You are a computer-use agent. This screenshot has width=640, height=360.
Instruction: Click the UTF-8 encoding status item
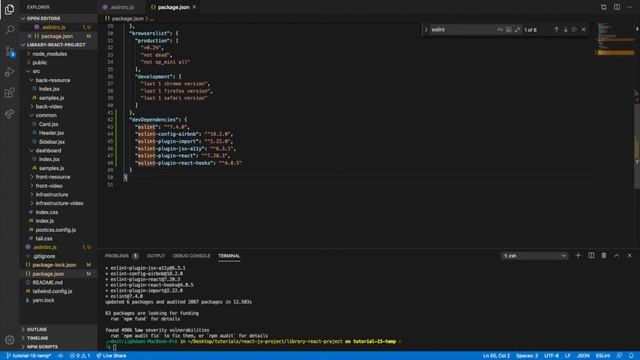click(x=551, y=356)
